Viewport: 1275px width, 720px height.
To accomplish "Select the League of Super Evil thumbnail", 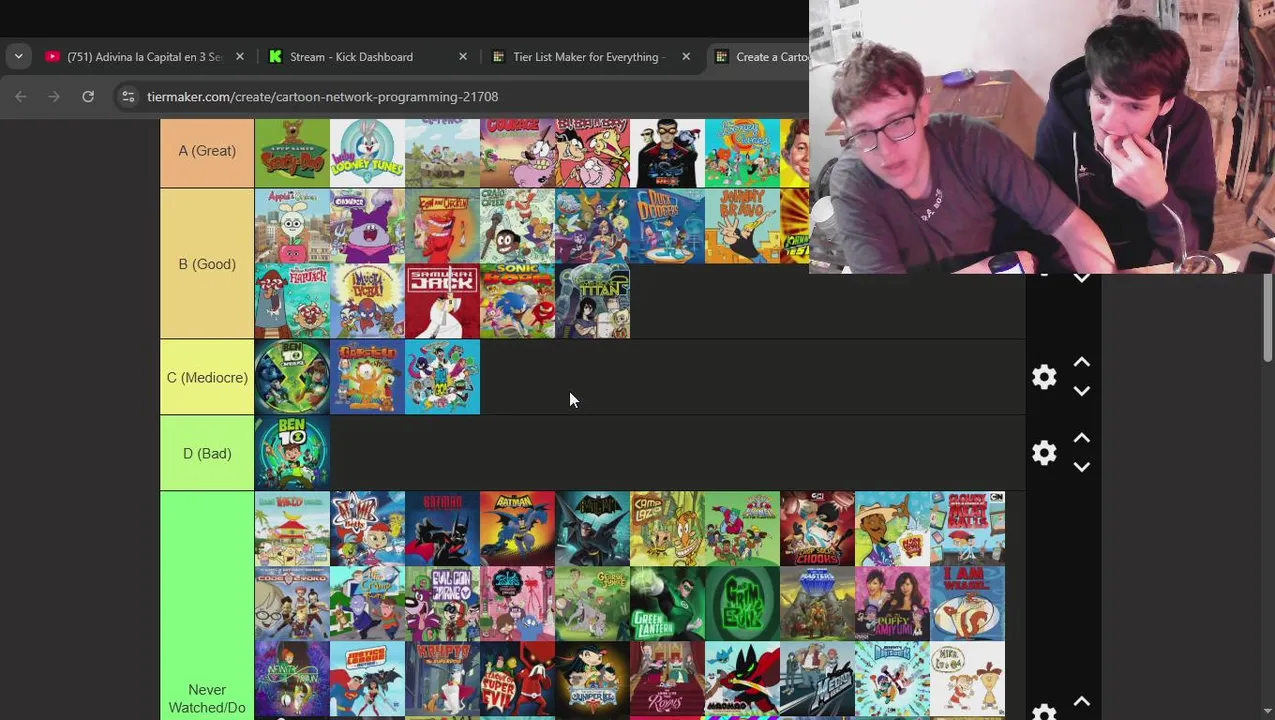I will click(517, 678).
